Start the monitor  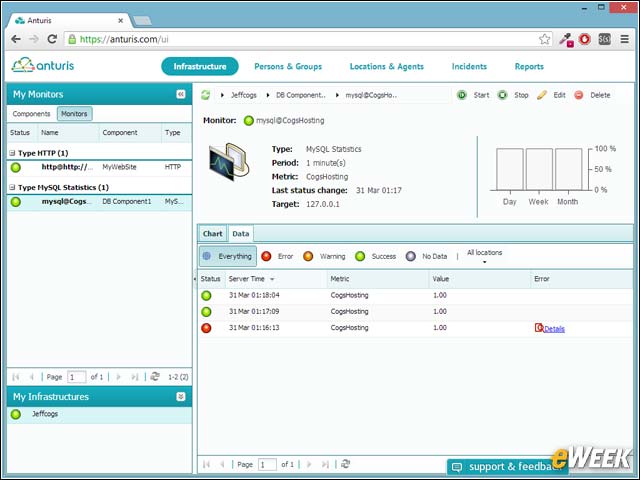(x=473, y=95)
